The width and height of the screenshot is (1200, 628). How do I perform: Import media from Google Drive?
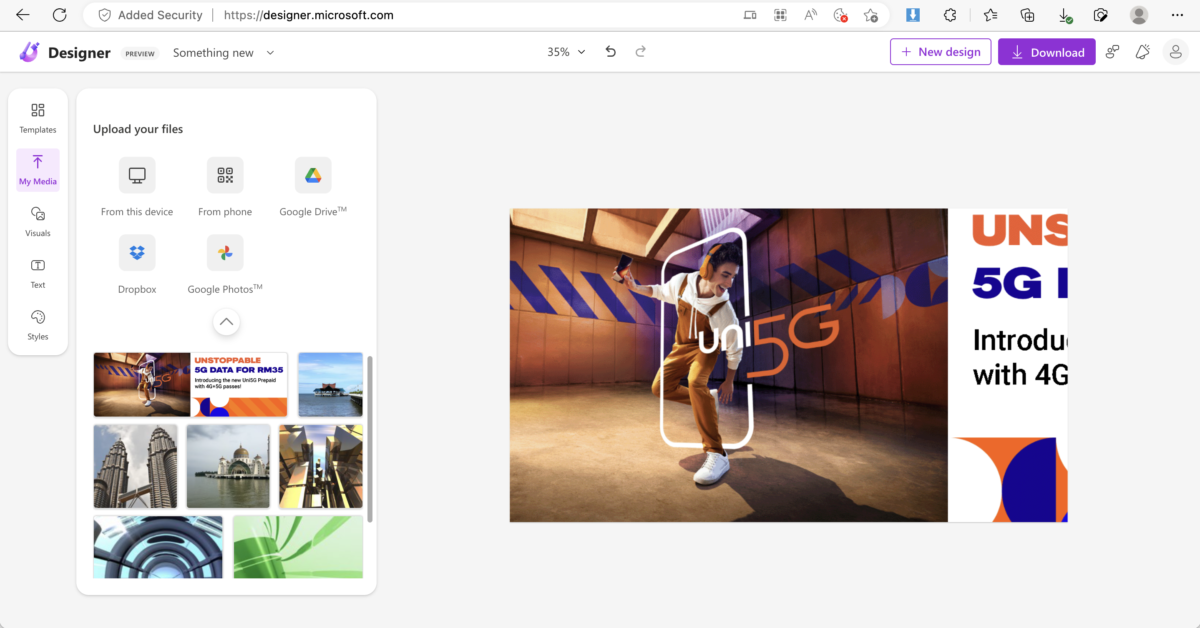(x=313, y=176)
